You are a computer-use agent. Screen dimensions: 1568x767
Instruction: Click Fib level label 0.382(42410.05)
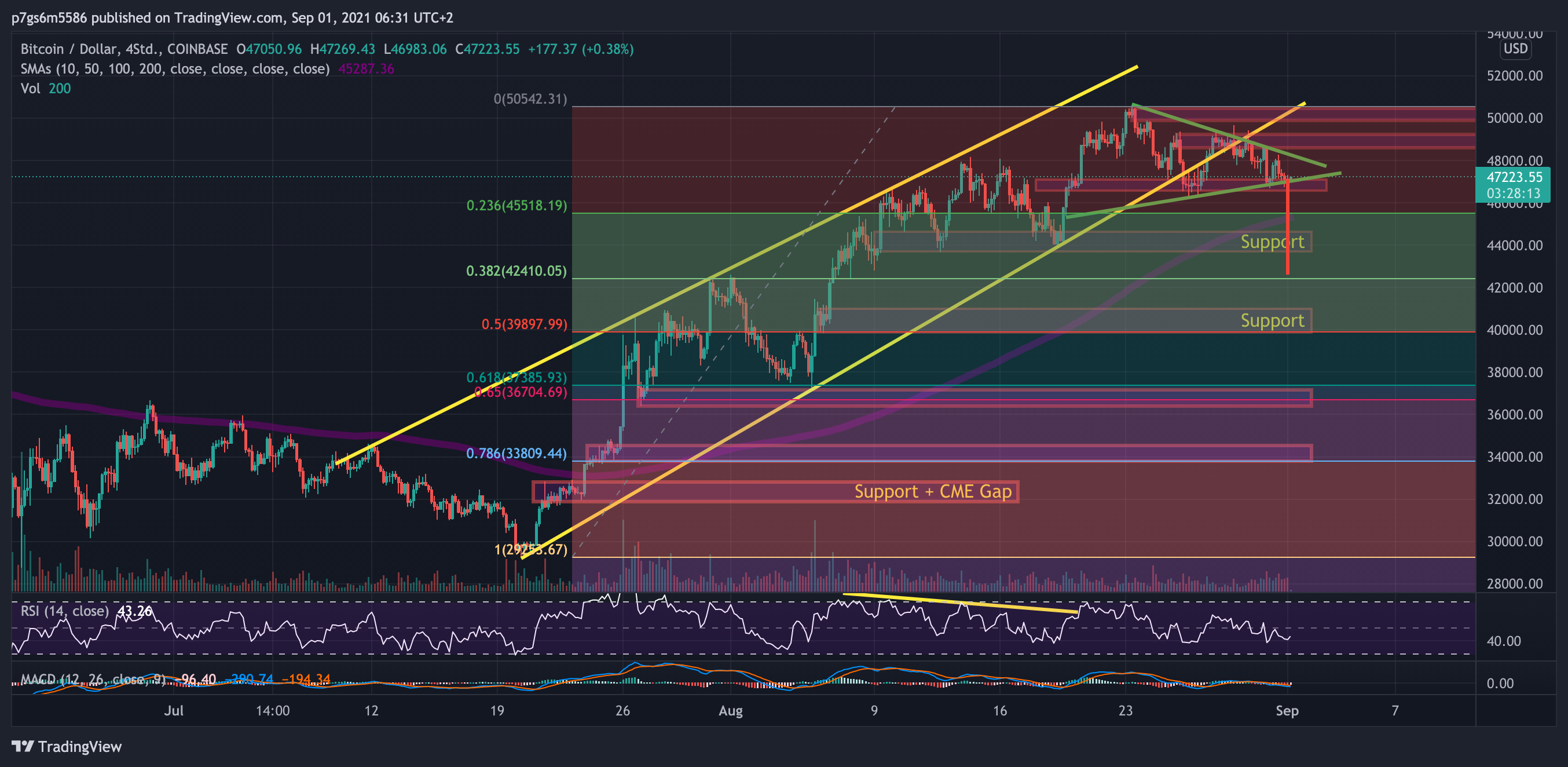[516, 271]
